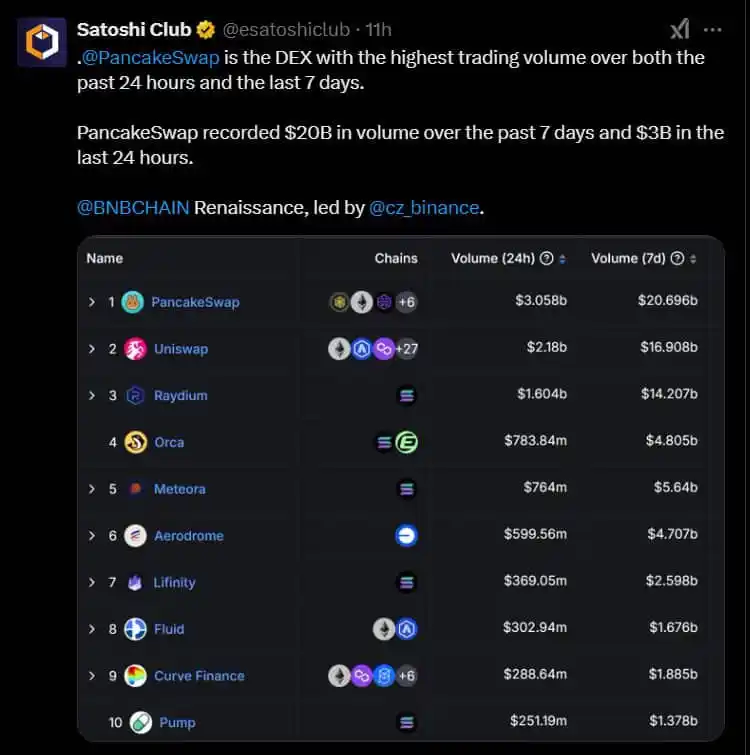Open the @BNBCHAIN mention link
Viewport: 750px width, 755px height.
(133, 208)
